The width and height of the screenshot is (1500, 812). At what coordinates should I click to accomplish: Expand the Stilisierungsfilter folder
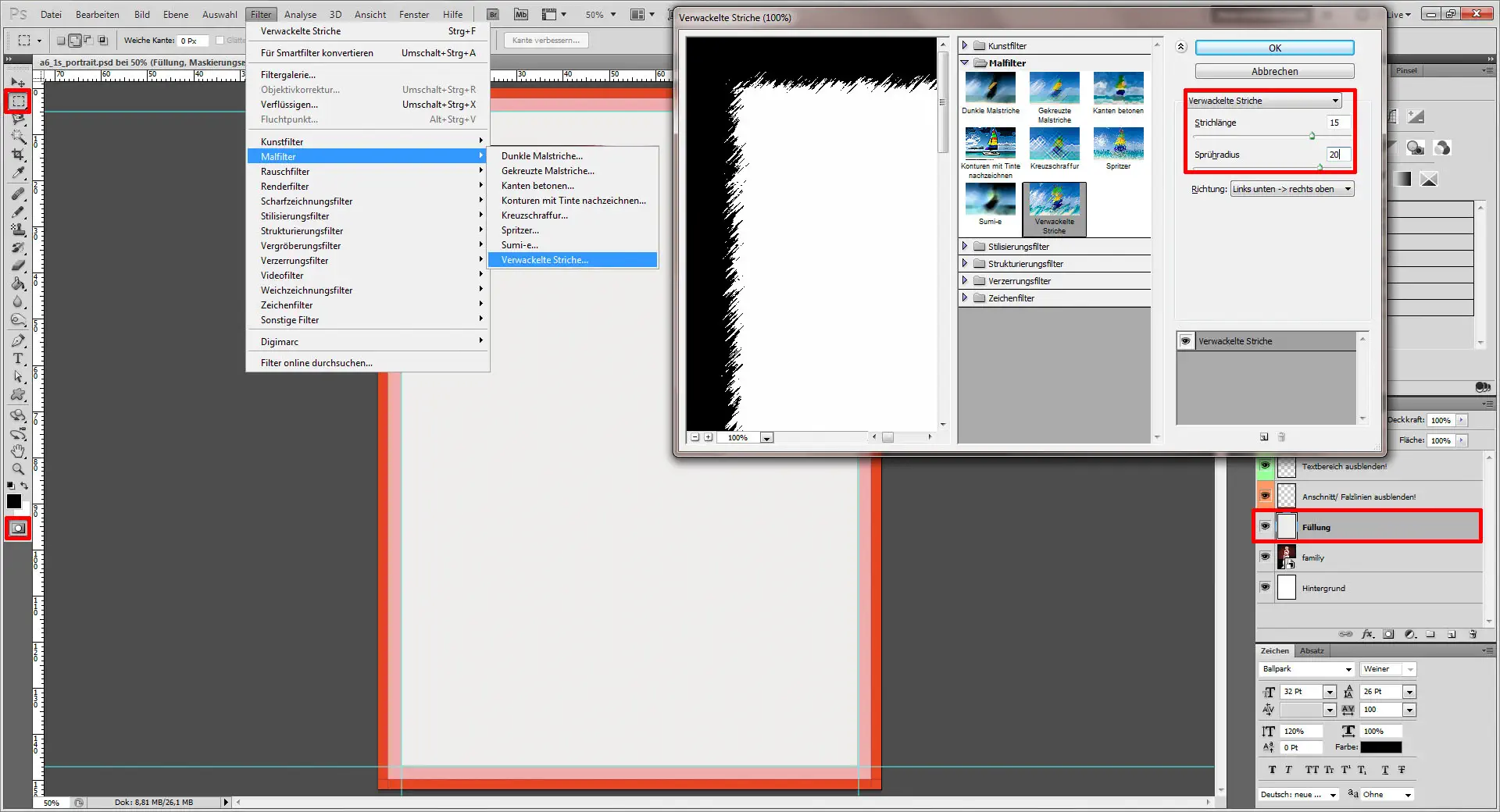pyautogui.click(x=966, y=246)
